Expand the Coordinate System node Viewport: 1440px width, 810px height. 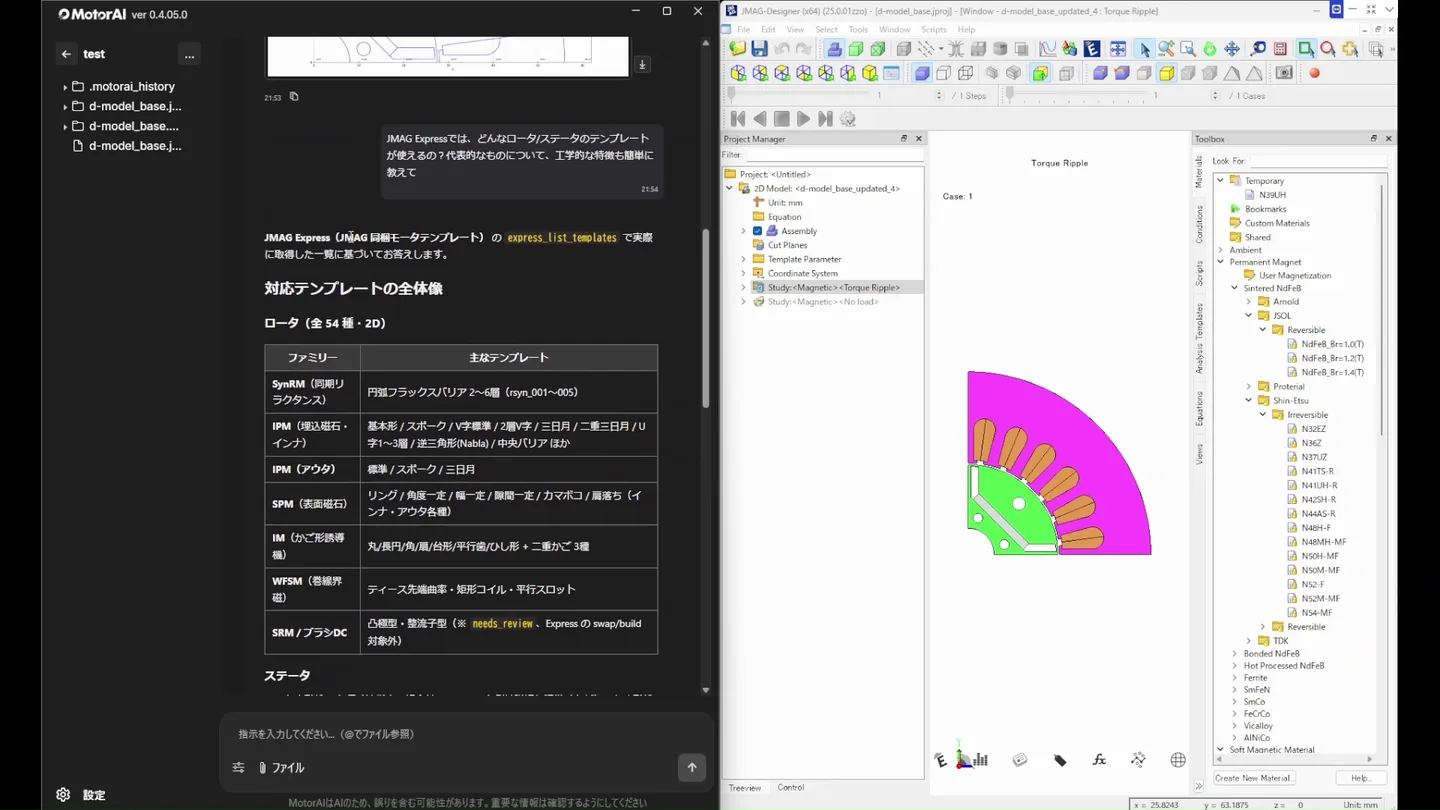click(x=743, y=273)
